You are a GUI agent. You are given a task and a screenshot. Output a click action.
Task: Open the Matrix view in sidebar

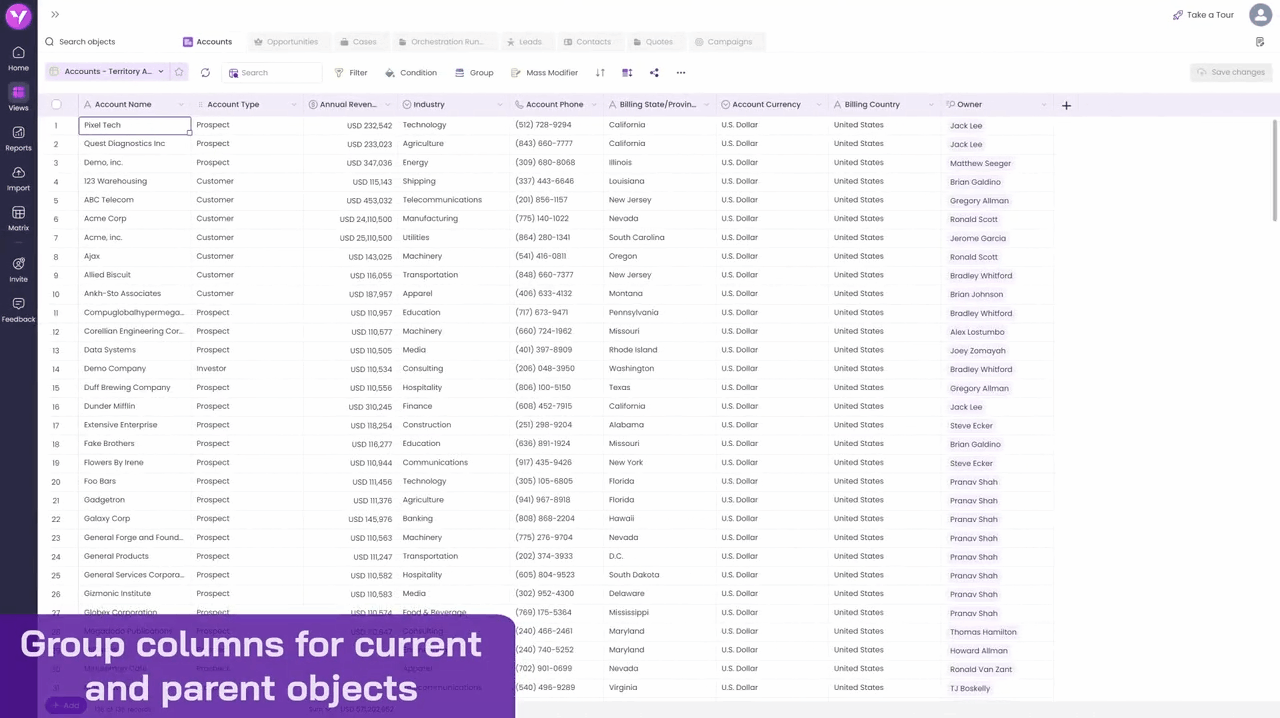tap(18, 218)
